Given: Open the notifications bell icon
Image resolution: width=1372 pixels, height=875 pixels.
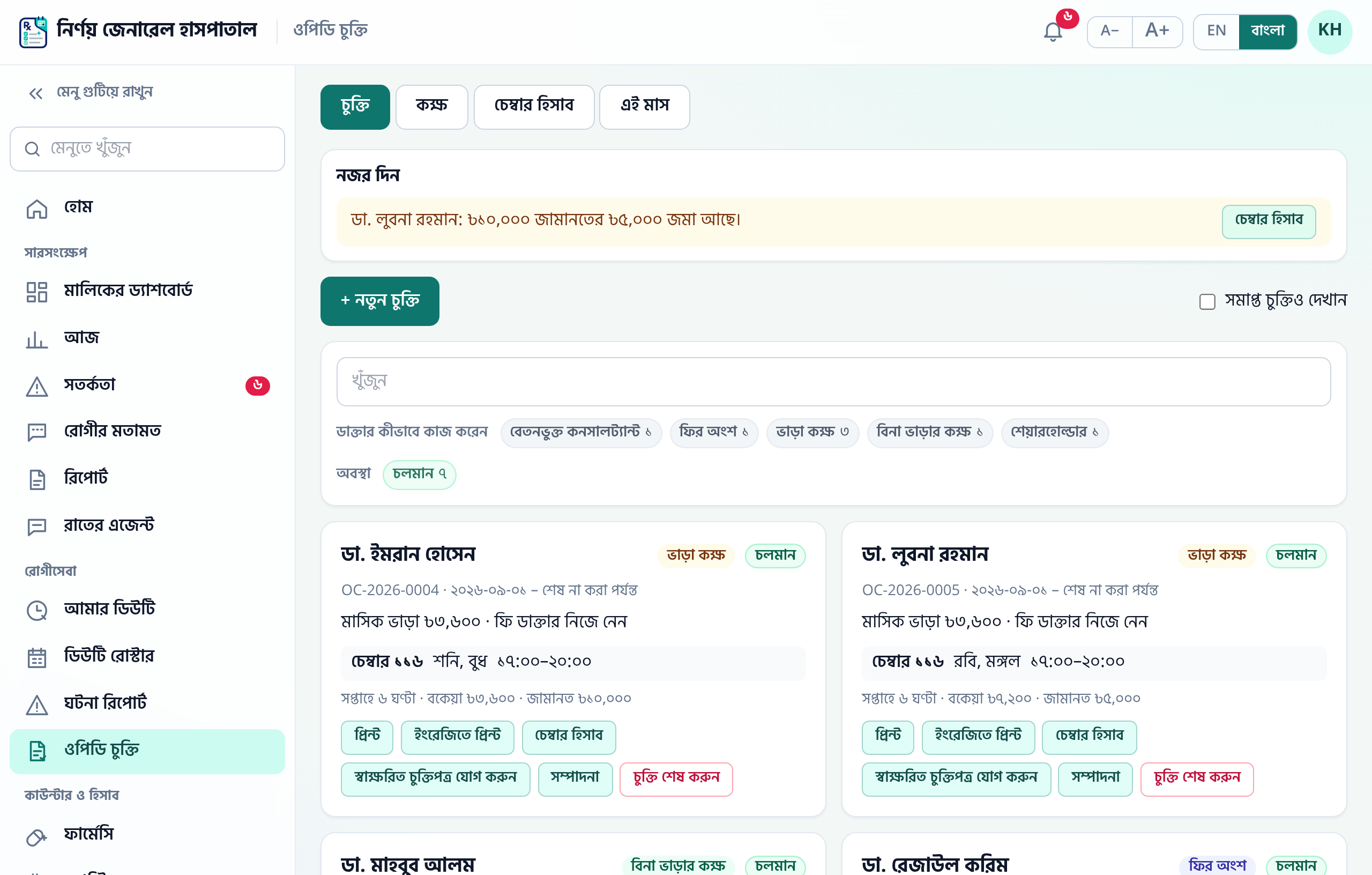Looking at the screenshot, I should [x=1053, y=31].
